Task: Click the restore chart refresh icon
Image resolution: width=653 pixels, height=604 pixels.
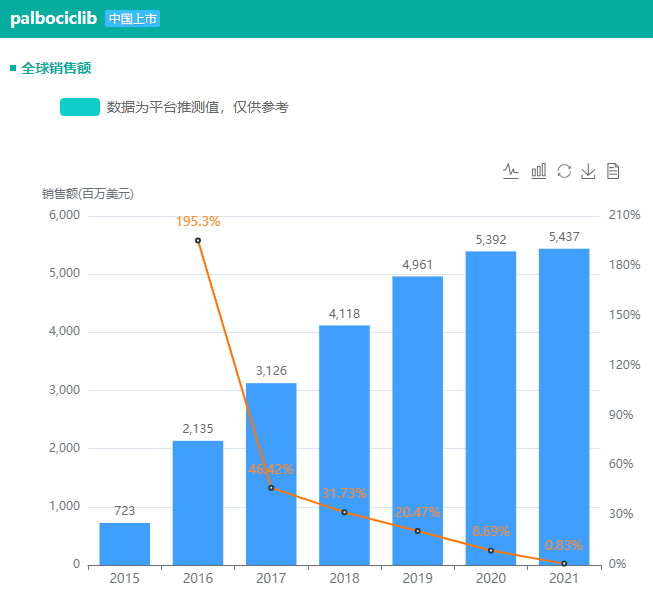Action: click(564, 171)
